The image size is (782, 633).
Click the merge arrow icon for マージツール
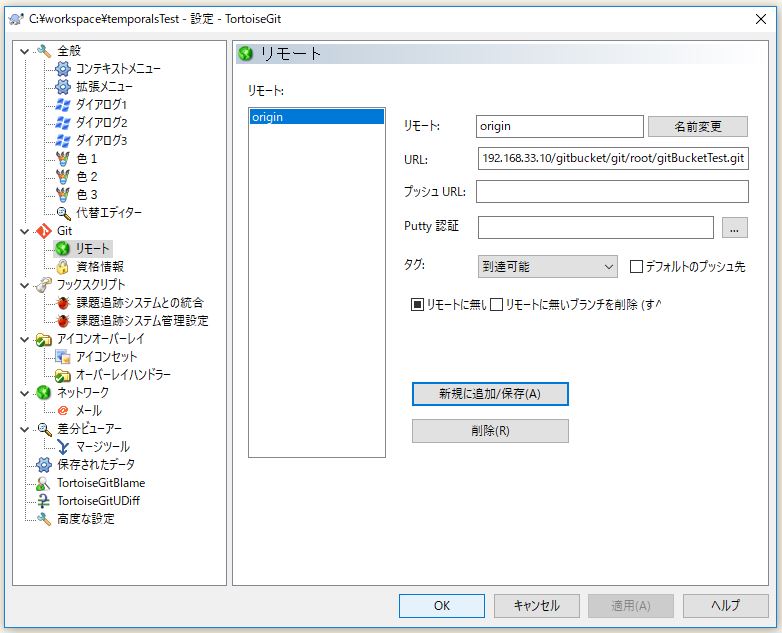pos(63,447)
